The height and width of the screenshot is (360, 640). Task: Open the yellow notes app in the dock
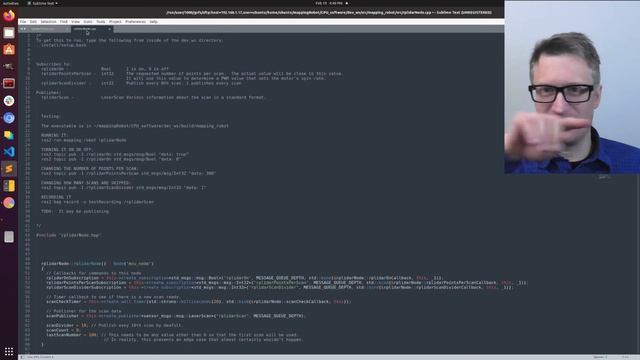click(x=9, y=186)
